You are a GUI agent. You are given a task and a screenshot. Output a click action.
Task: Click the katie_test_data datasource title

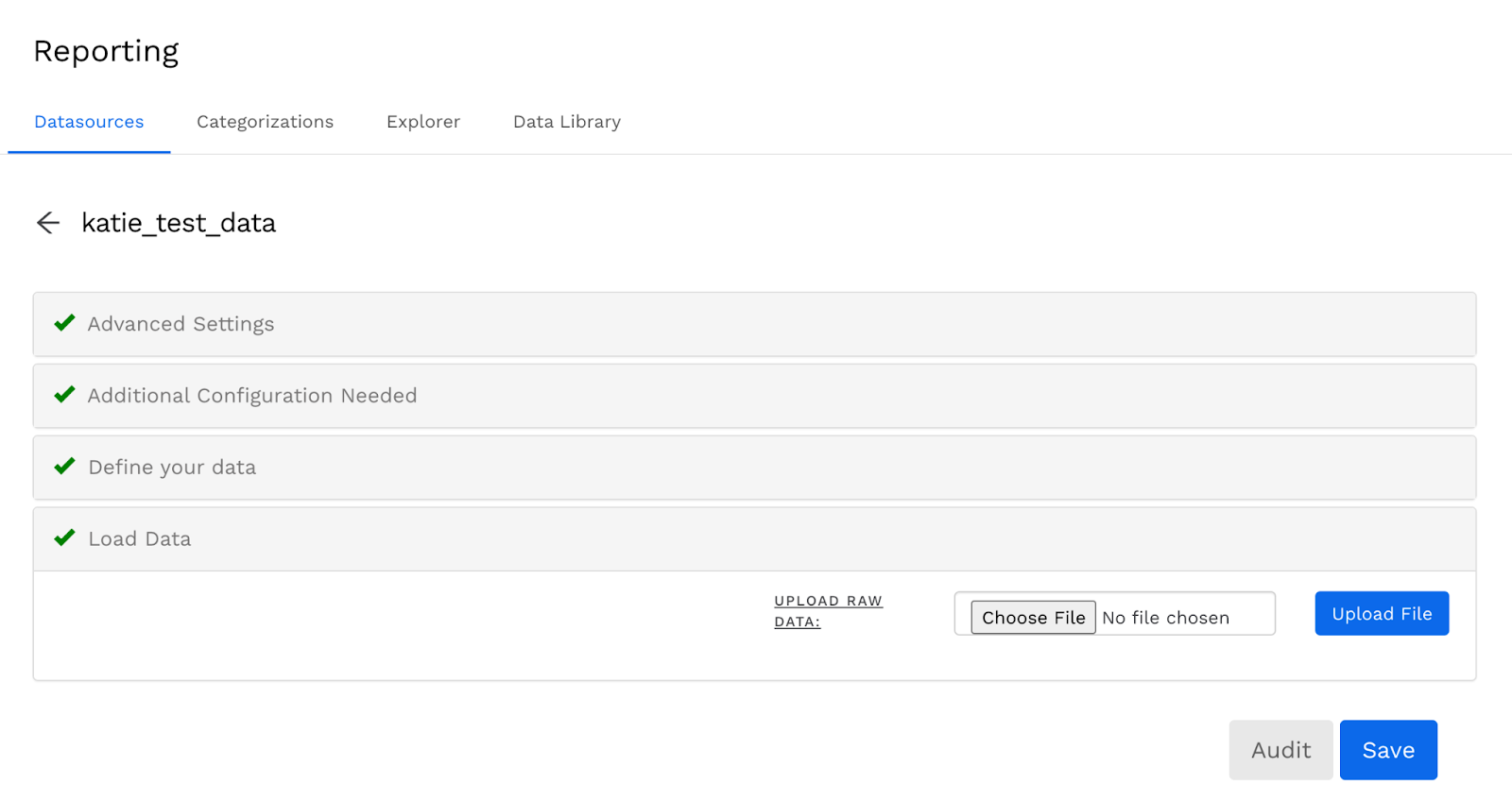179,223
